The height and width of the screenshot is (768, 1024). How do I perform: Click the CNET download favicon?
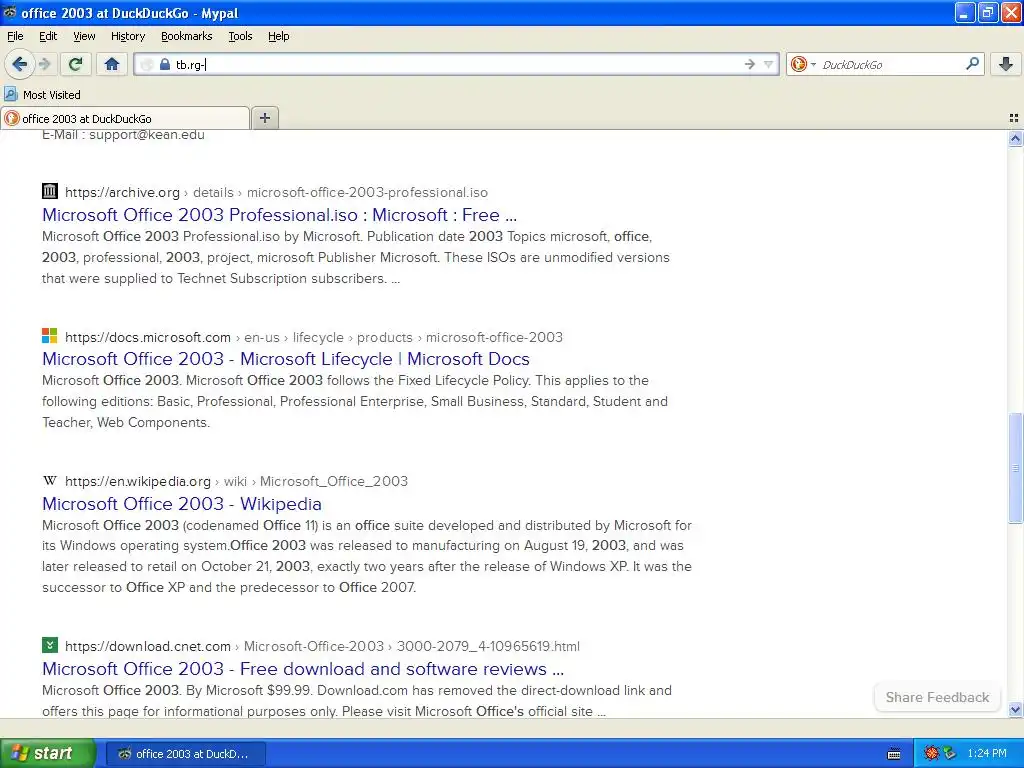[50, 645]
